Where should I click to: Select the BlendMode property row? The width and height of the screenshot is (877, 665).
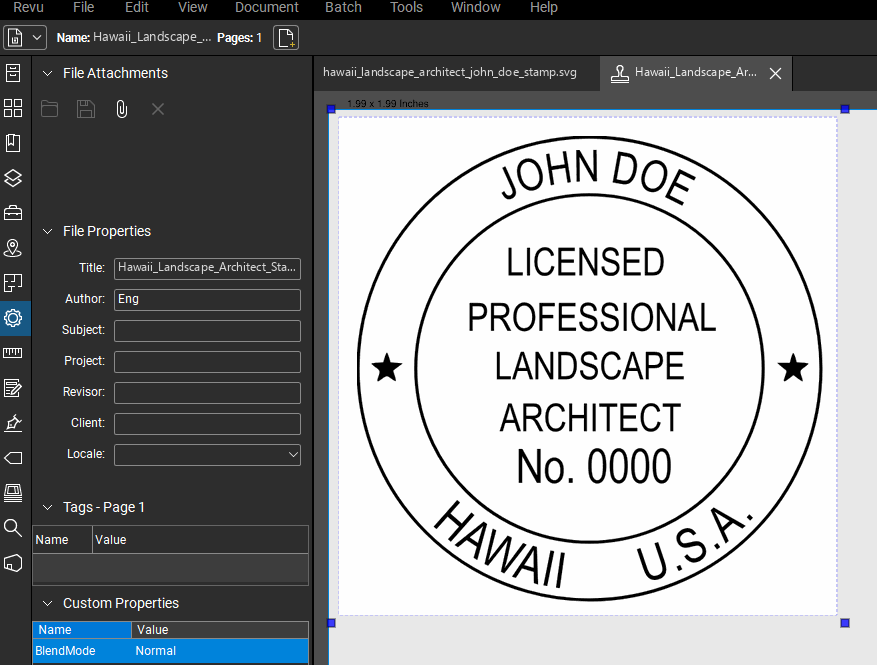[x=171, y=651]
